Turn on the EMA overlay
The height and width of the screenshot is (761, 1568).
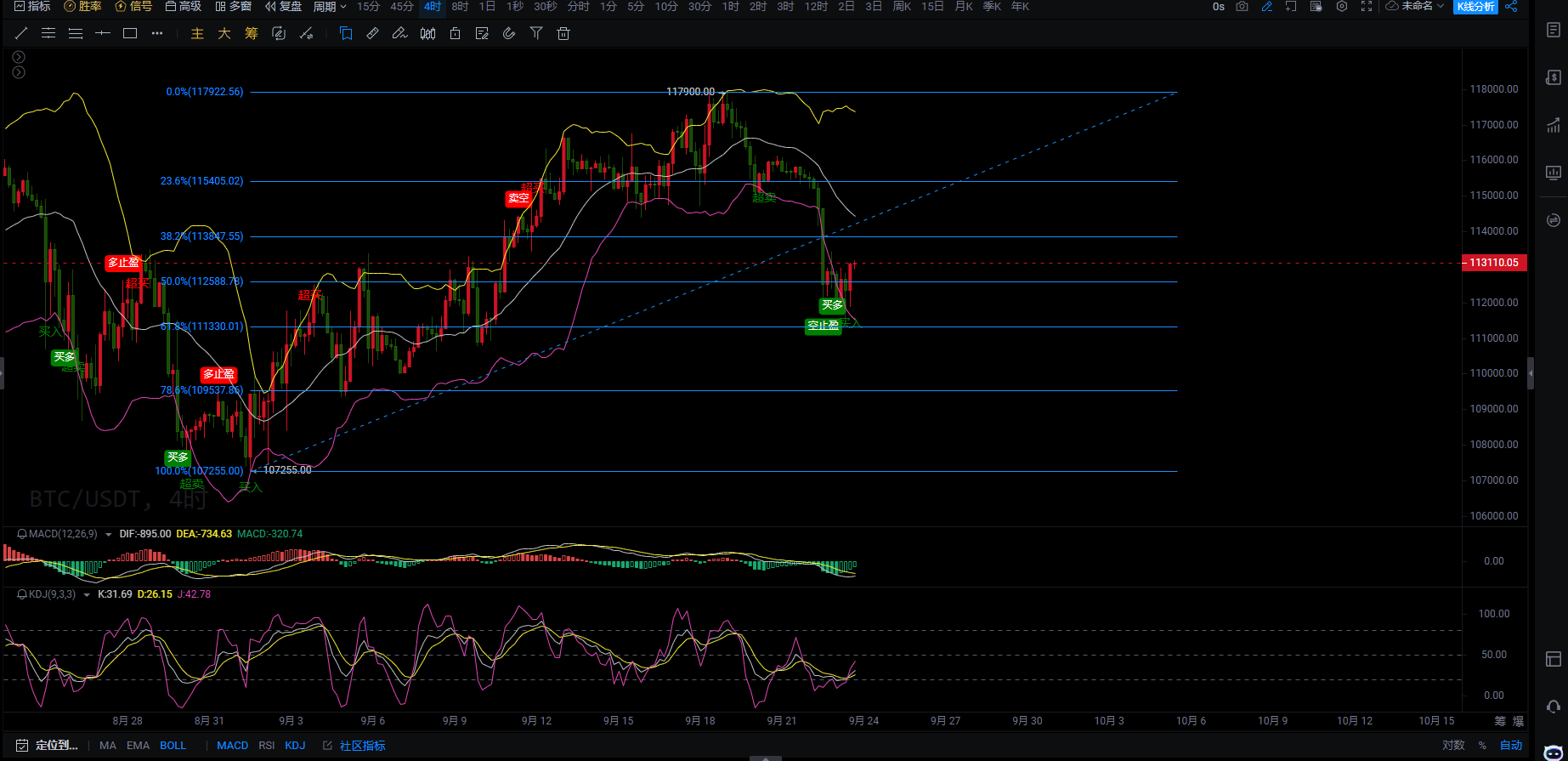138,746
